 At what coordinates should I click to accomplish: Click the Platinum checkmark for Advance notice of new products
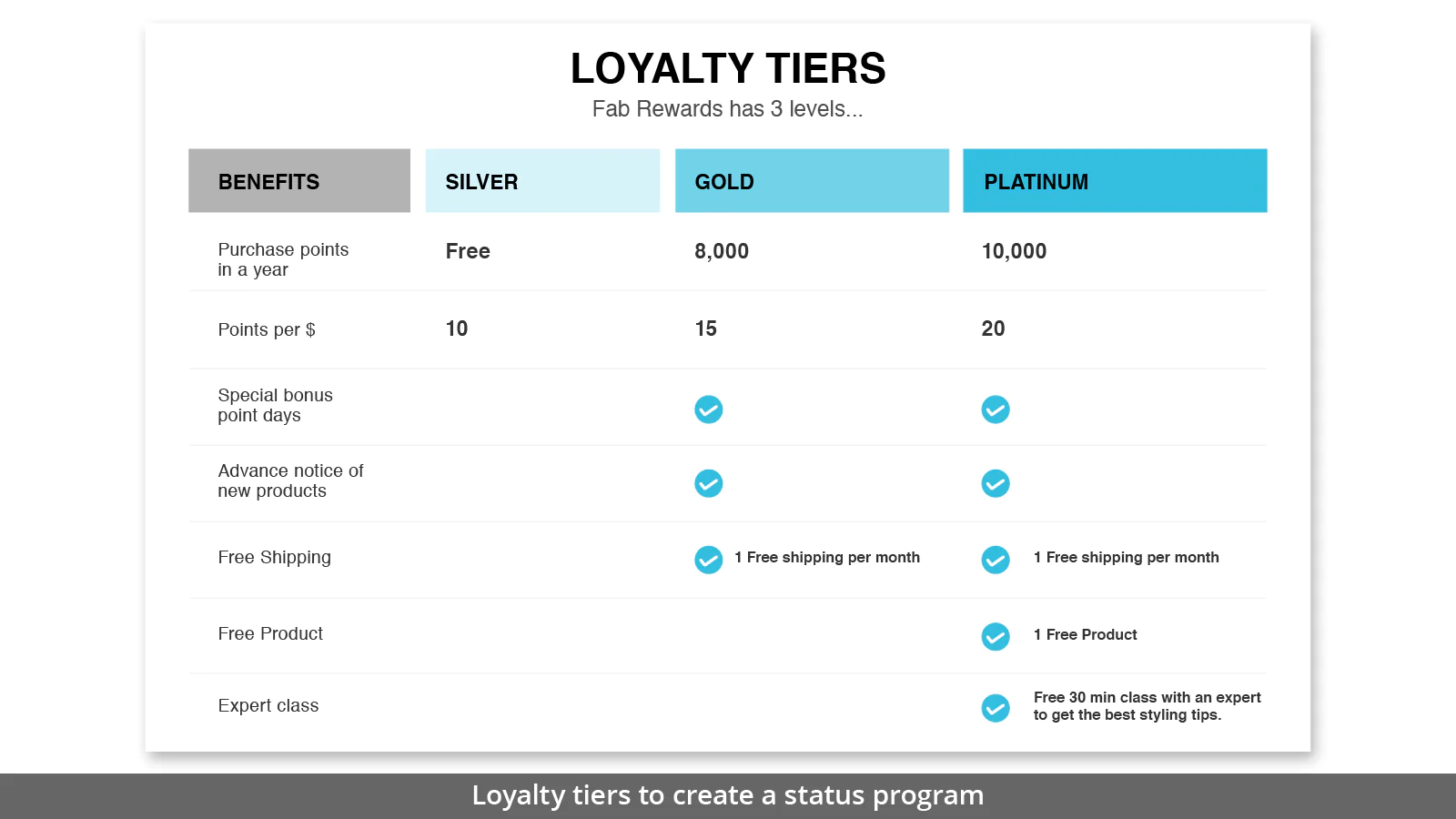point(996,483)
